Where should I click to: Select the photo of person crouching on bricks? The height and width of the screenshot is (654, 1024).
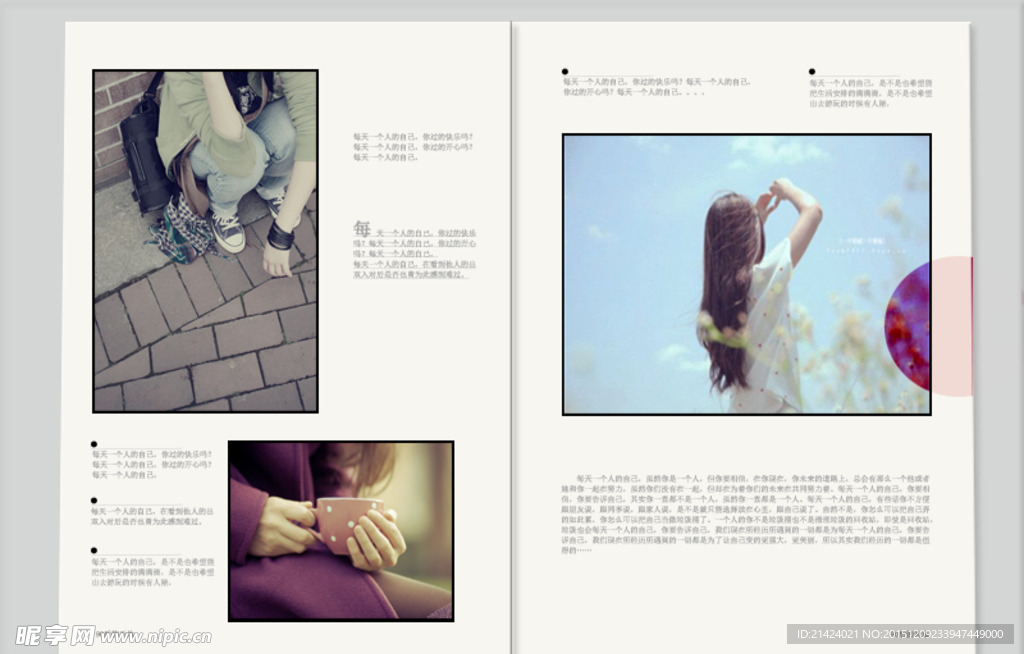205,241
